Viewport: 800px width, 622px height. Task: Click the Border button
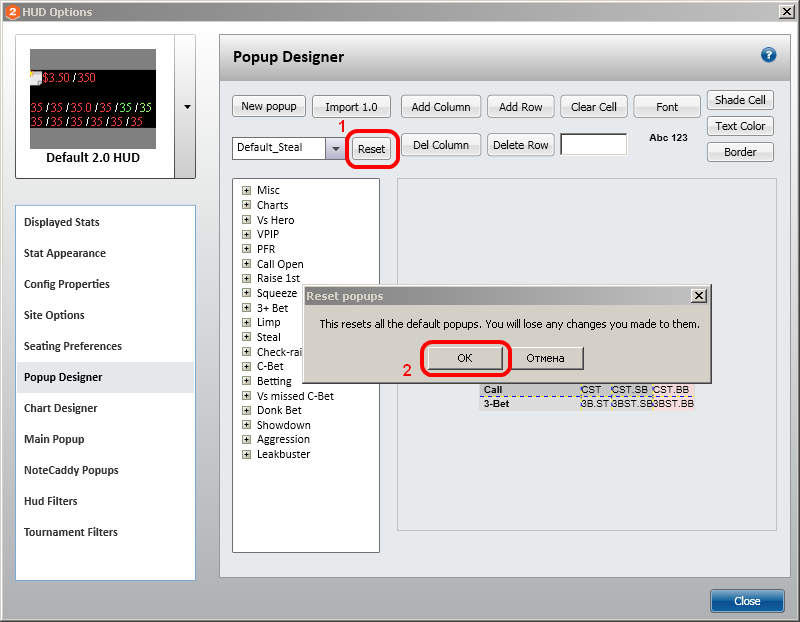(x=740, y=152)
